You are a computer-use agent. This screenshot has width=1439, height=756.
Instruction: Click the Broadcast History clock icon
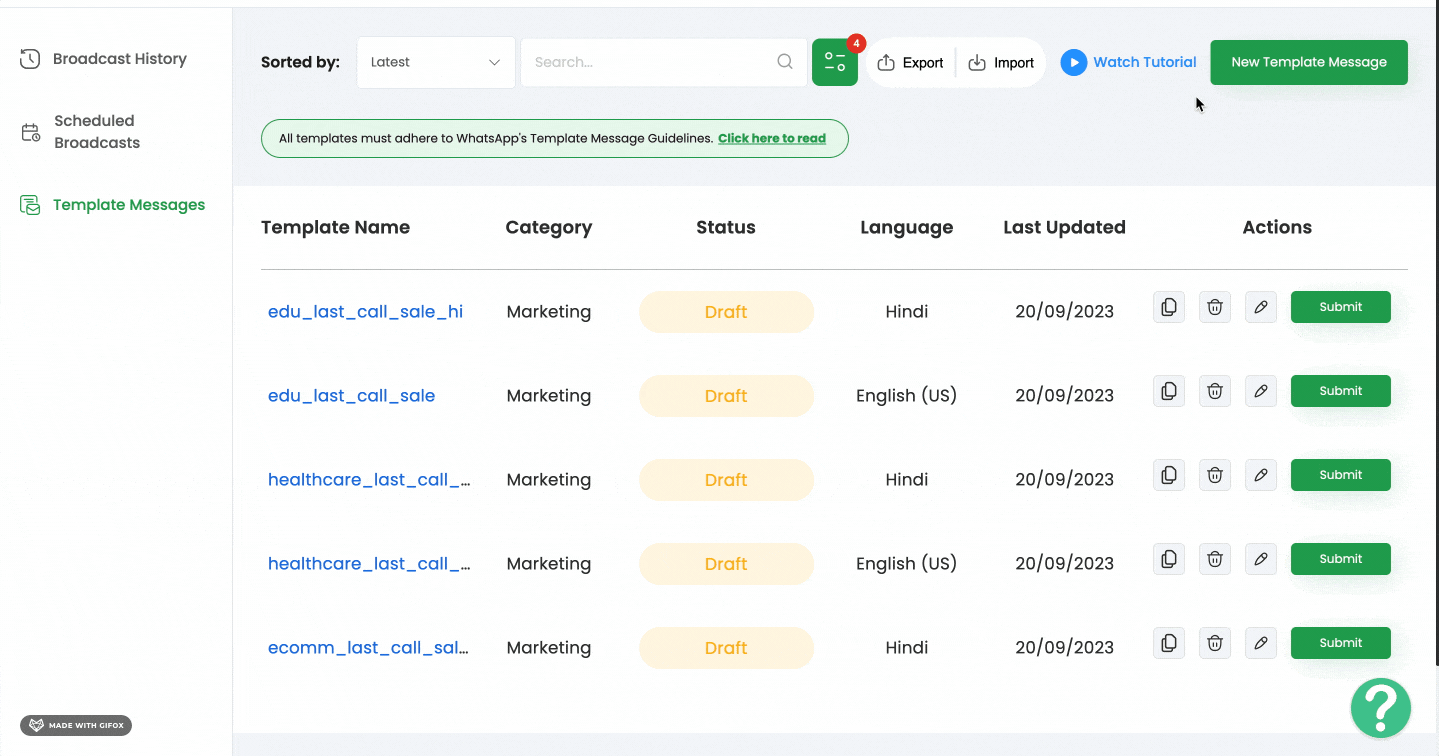coord(30,59)
